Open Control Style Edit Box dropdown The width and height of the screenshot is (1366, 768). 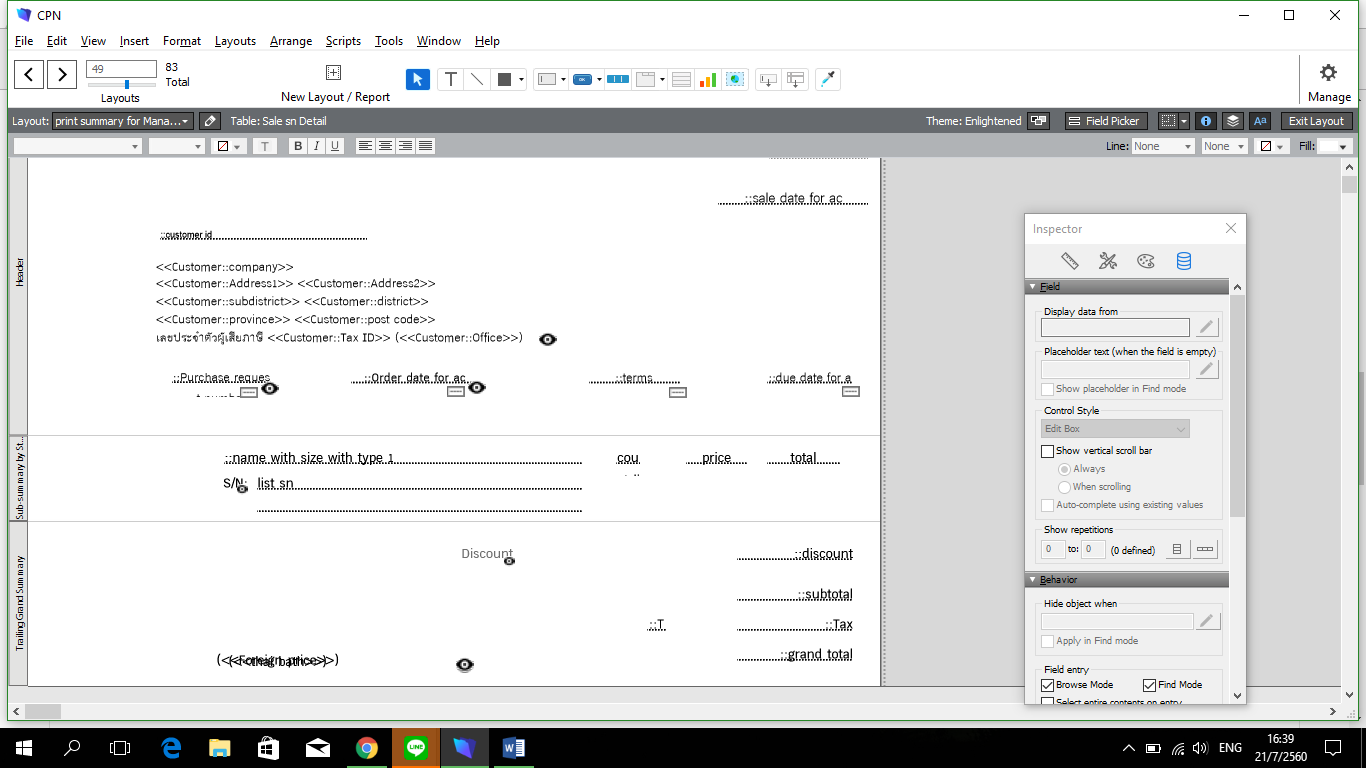point(1115,429)
